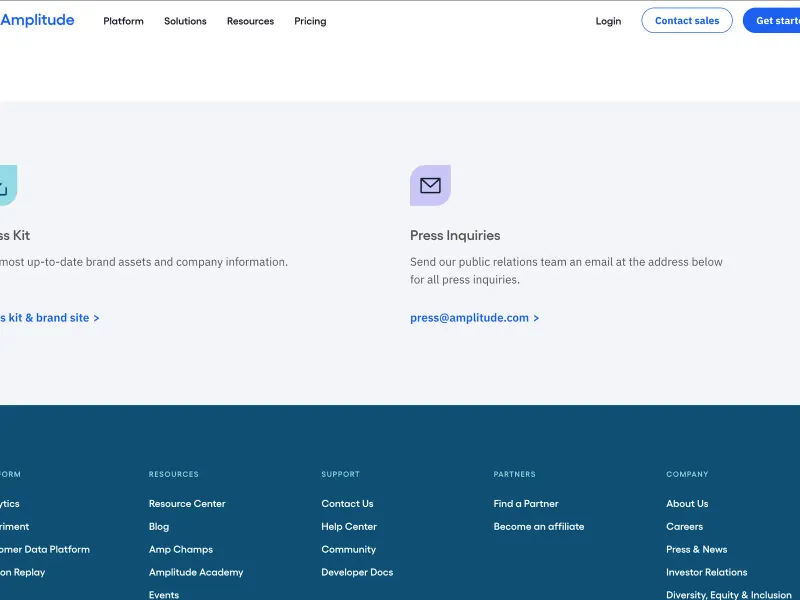Click the Press Inquiries envelope icon
Screen dimensions: 800x600
pyautogui.click(x=430, y=185)
